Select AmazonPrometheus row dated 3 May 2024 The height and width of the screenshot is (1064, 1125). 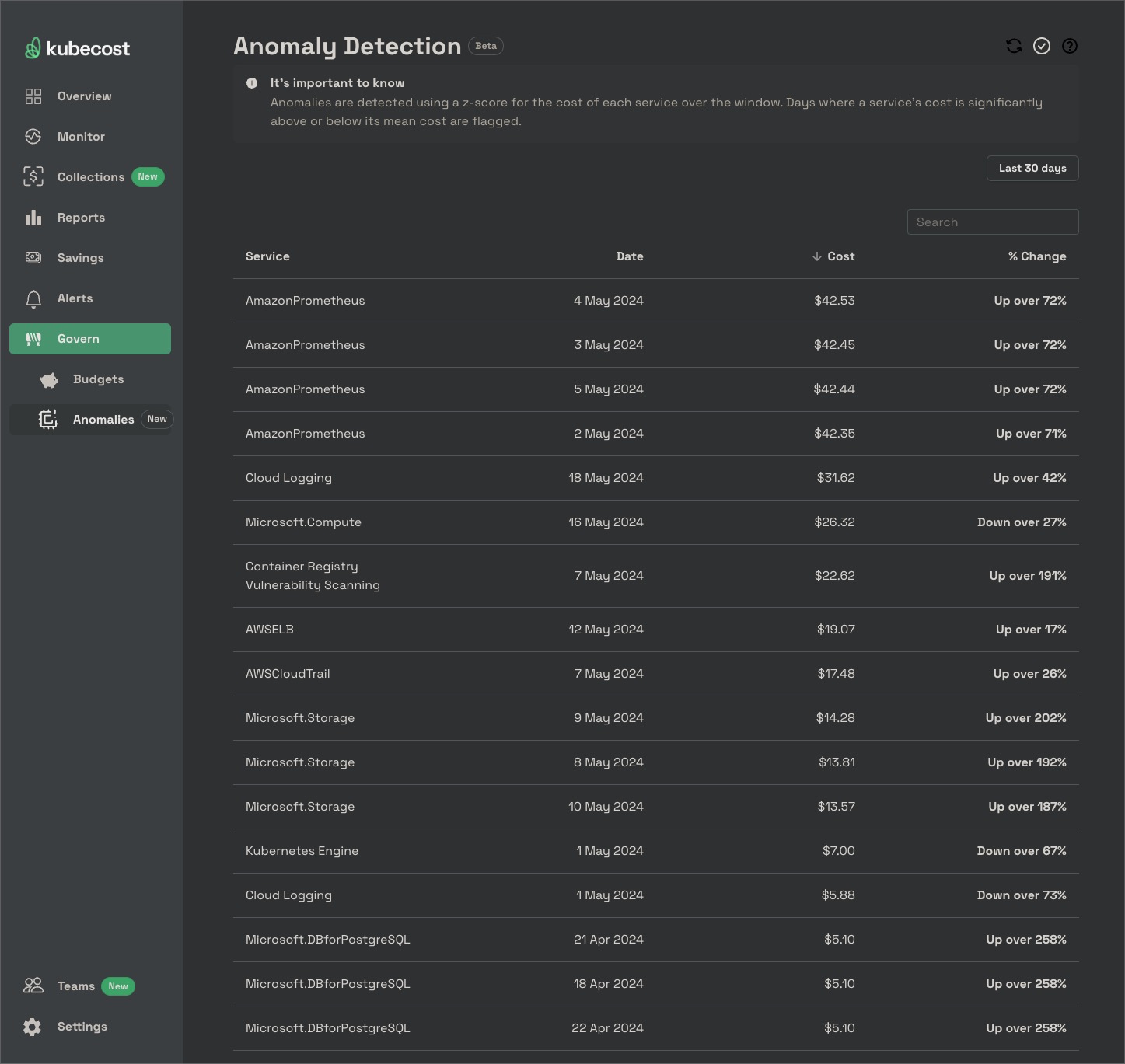656,345
